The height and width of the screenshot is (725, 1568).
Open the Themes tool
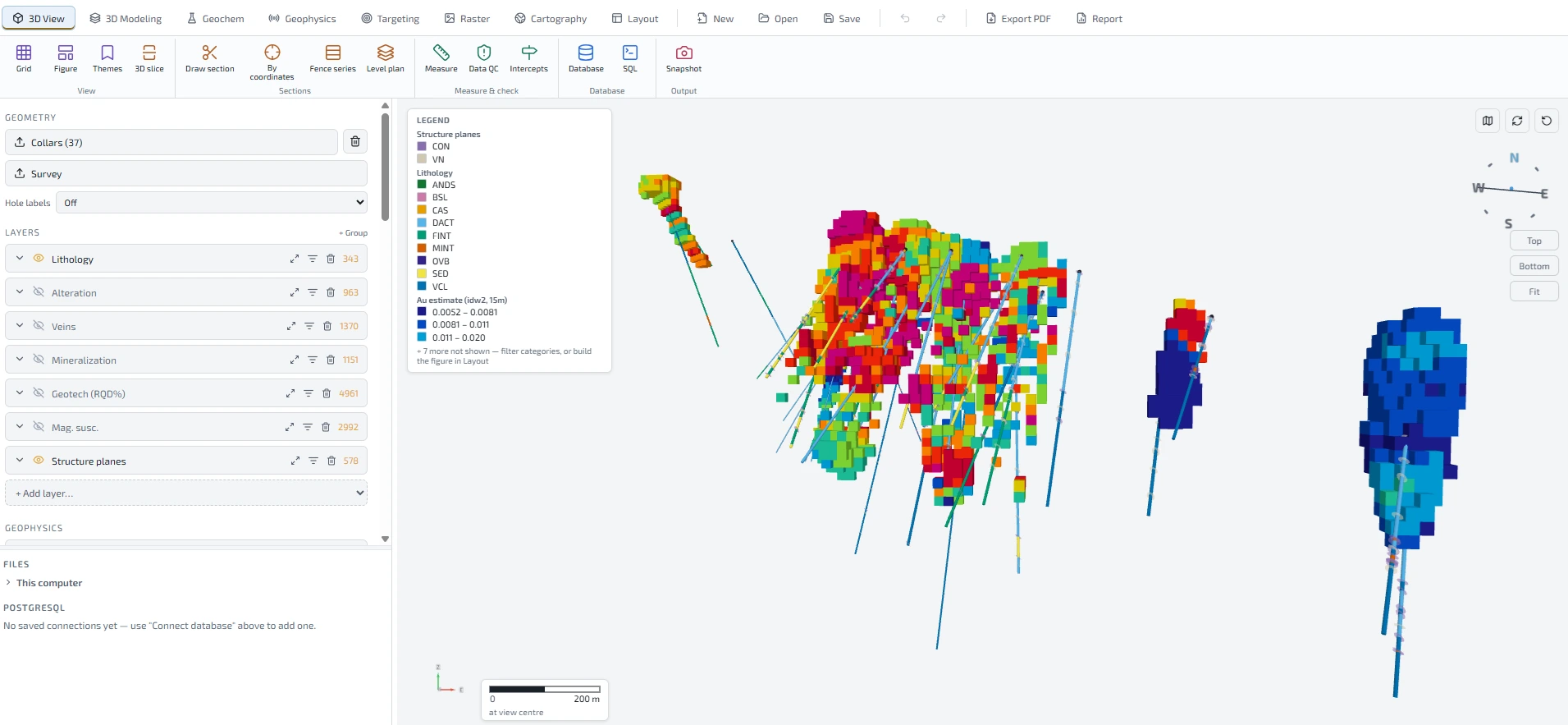point(107,58)
